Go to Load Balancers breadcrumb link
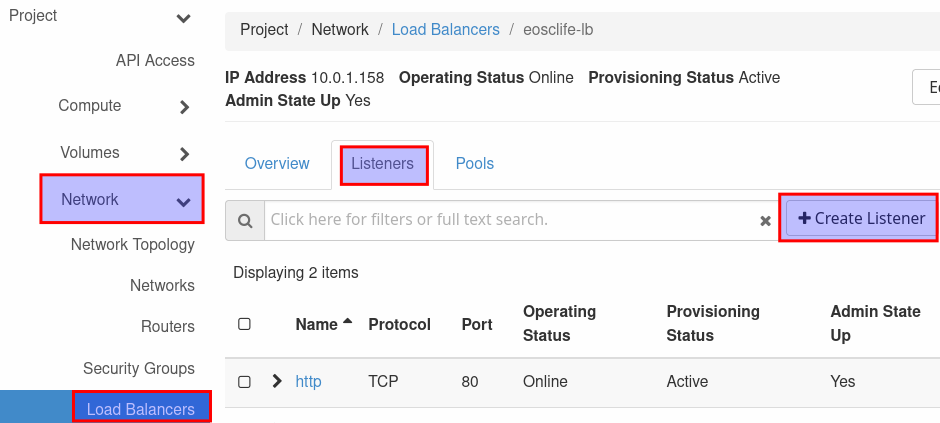 tap(445, 29)
